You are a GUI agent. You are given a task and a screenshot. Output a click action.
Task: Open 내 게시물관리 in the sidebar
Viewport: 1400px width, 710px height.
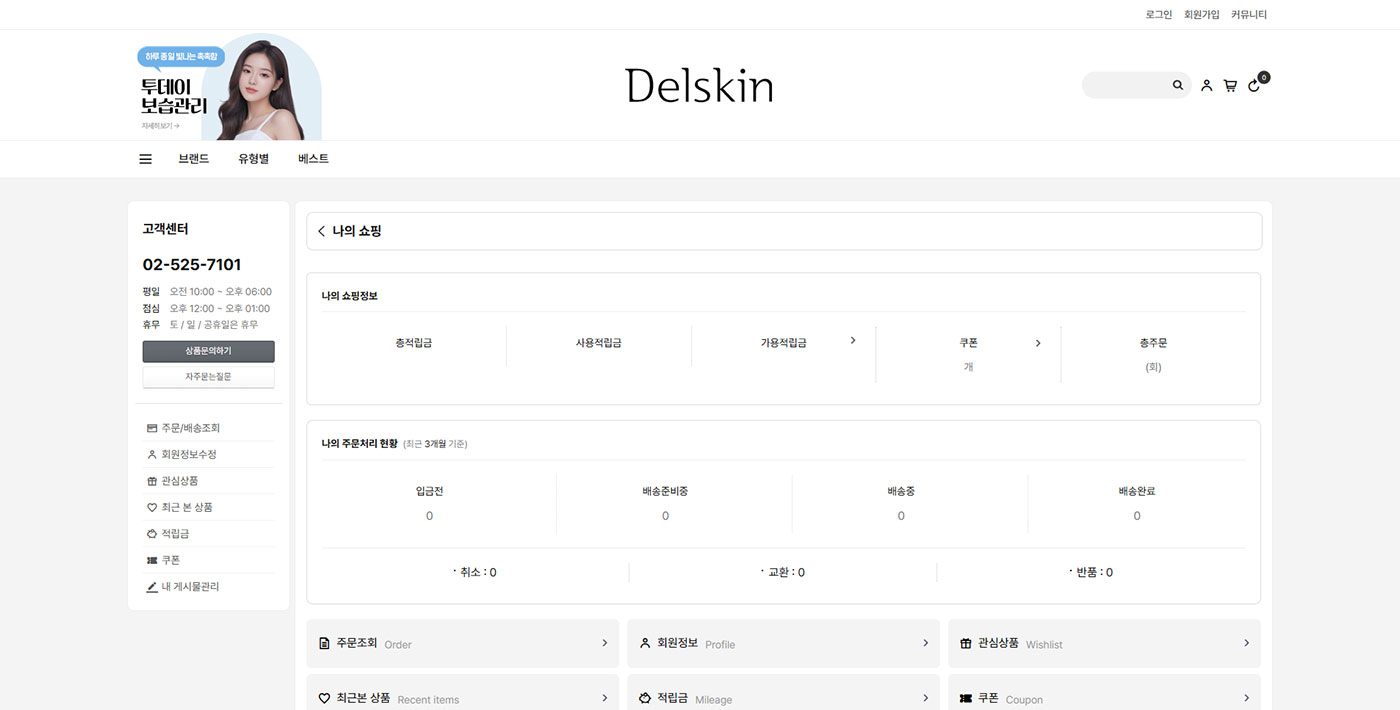pyautogui.click(x=190, y=587)
